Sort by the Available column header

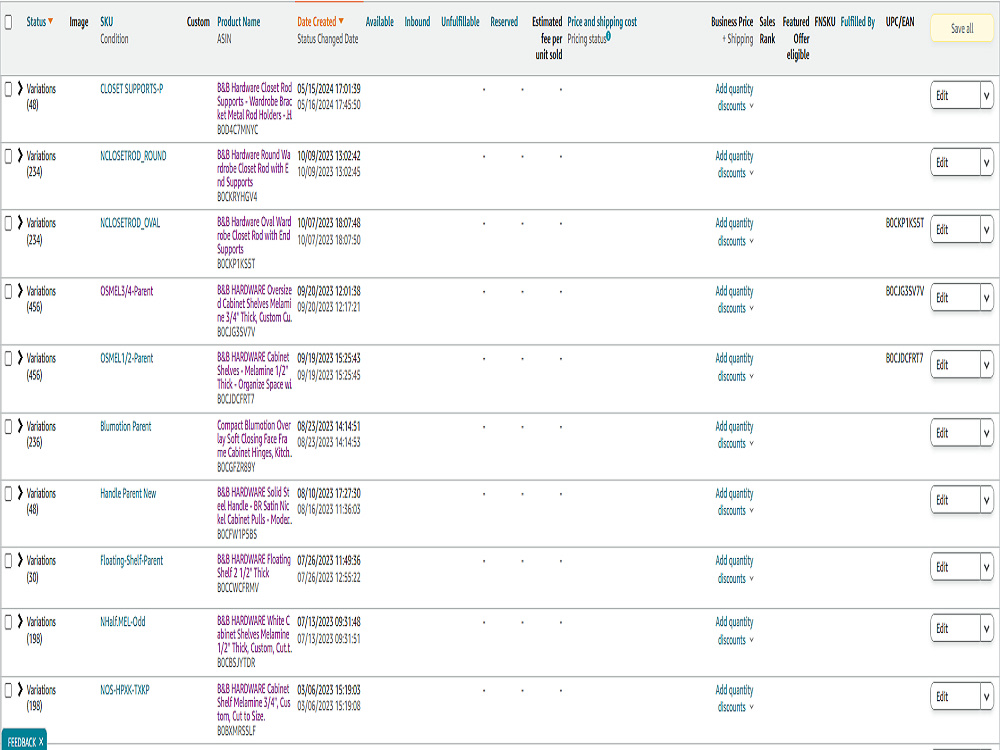pos(379,22)
